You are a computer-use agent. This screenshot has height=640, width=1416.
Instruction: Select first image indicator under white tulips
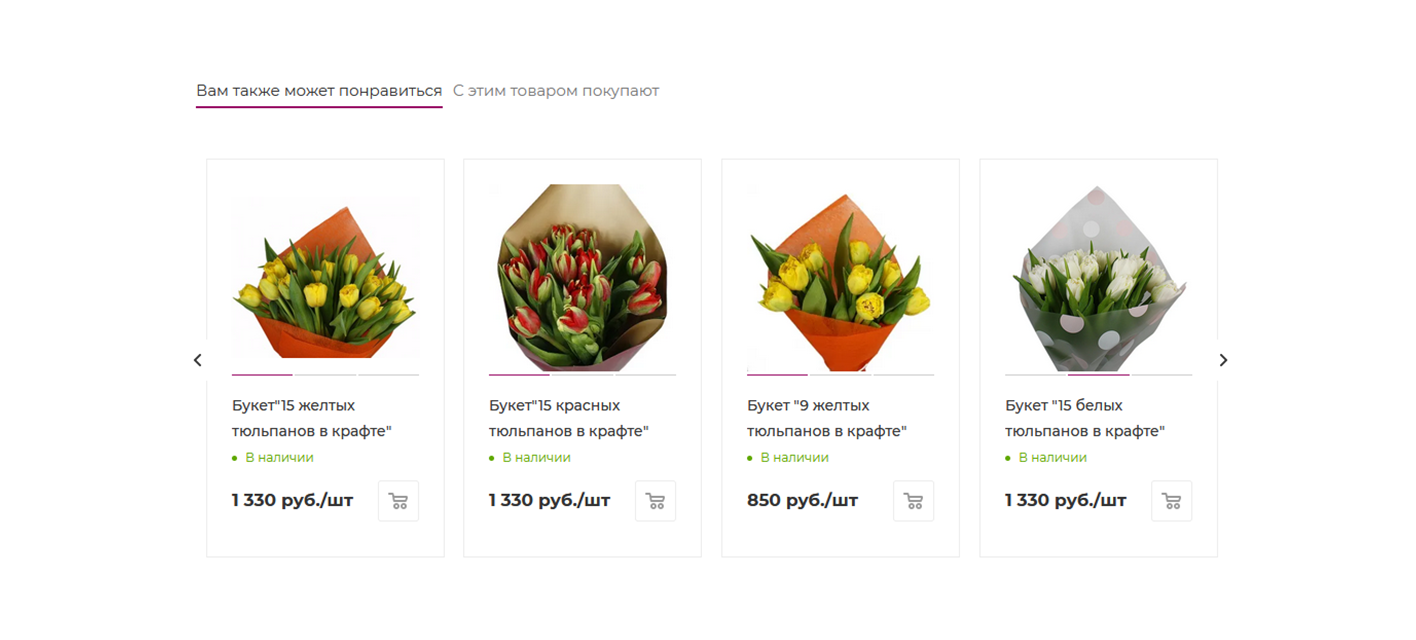[x=1036, y=375]
